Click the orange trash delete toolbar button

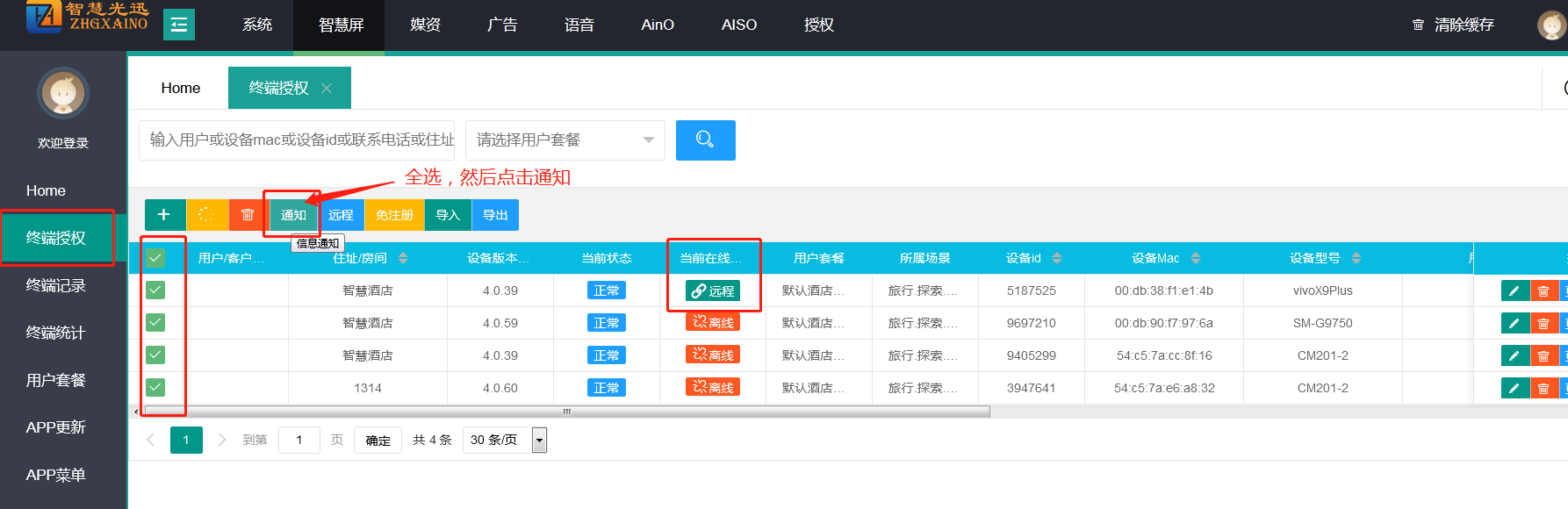point(248,215)
